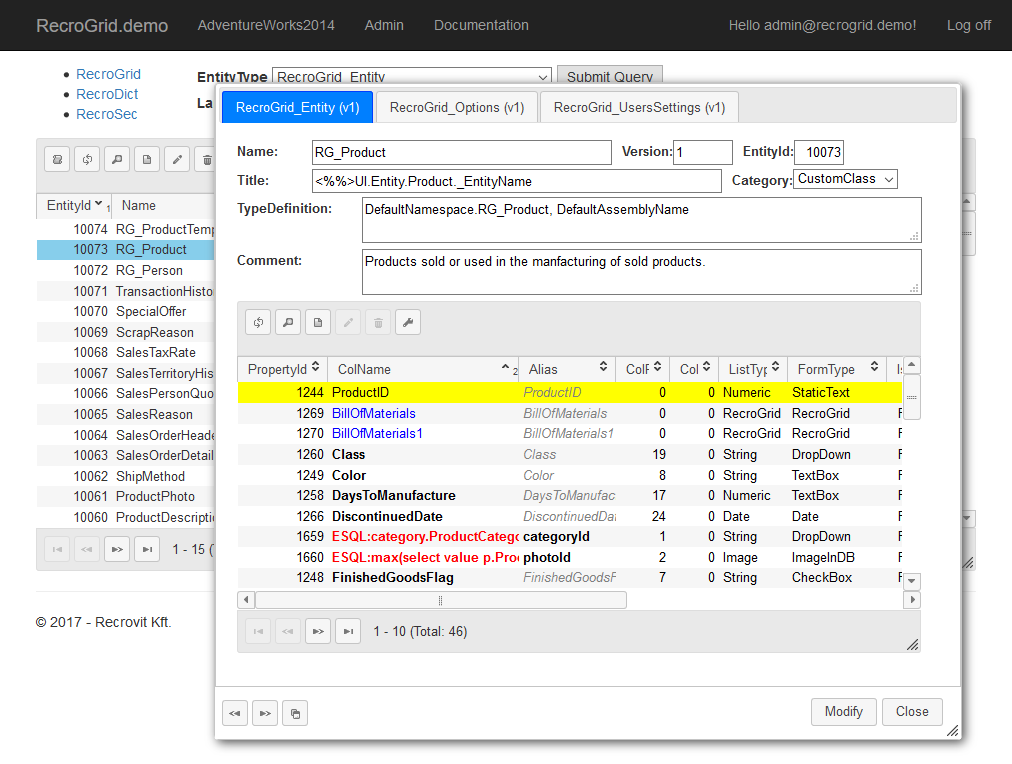Go to next page of properties grid
The width and height of the screenshot is (1012, 764).
click(x=318, y=631)
